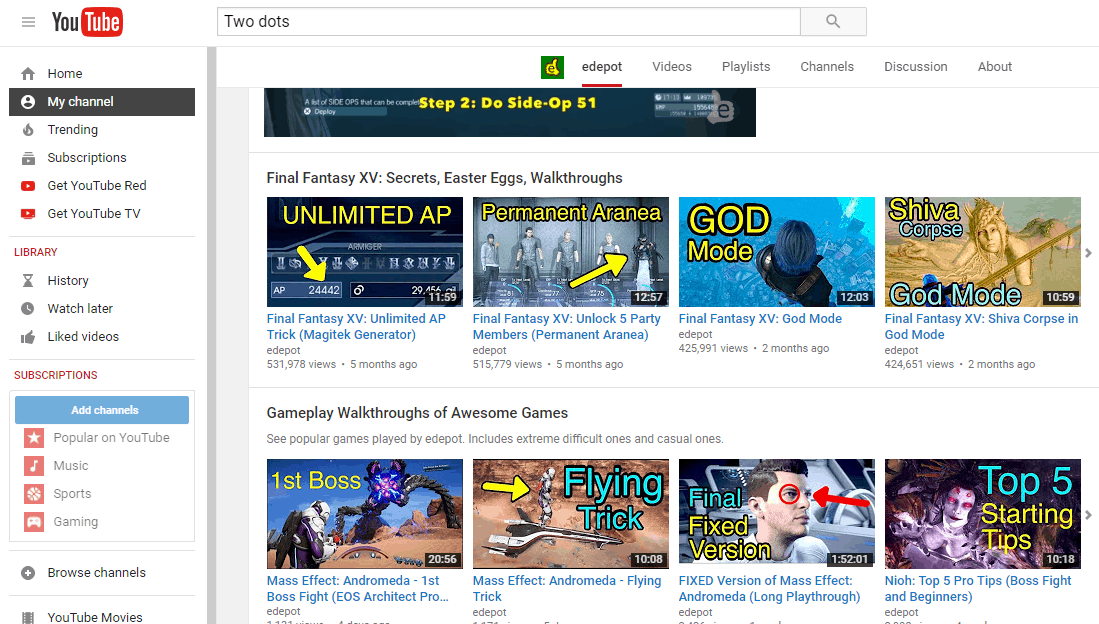Click the YouTube Movies film icon
Screen dimensions: 1099x624
pos(28,618)
